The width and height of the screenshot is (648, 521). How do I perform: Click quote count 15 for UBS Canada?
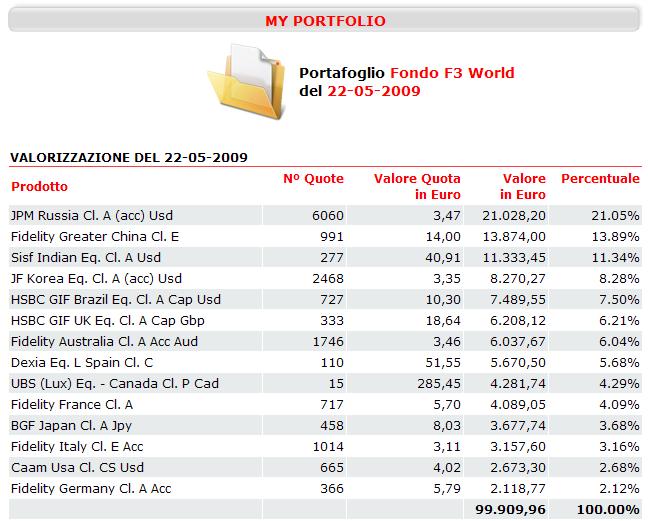336,384
